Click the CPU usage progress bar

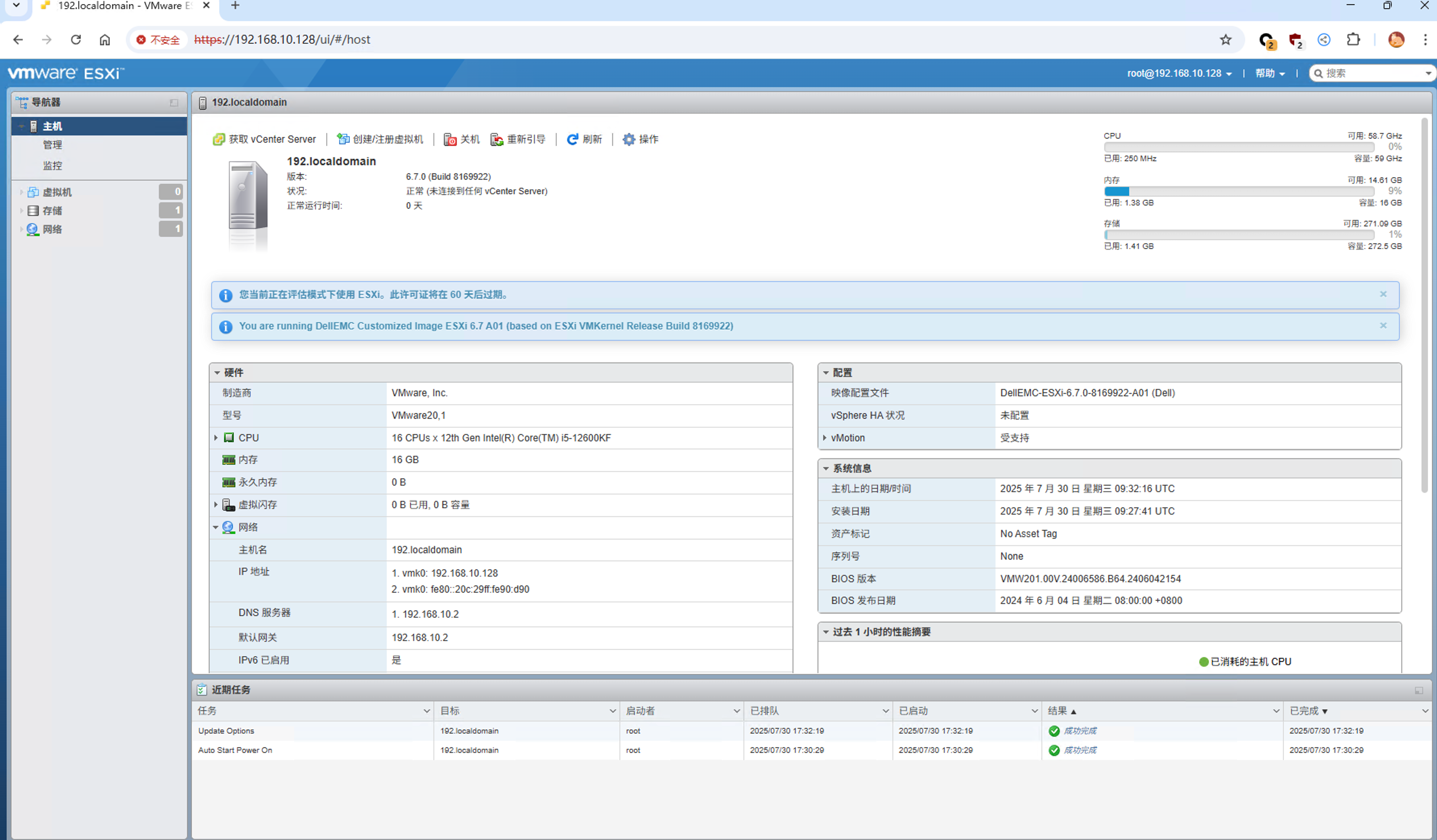pos(1238,147)
